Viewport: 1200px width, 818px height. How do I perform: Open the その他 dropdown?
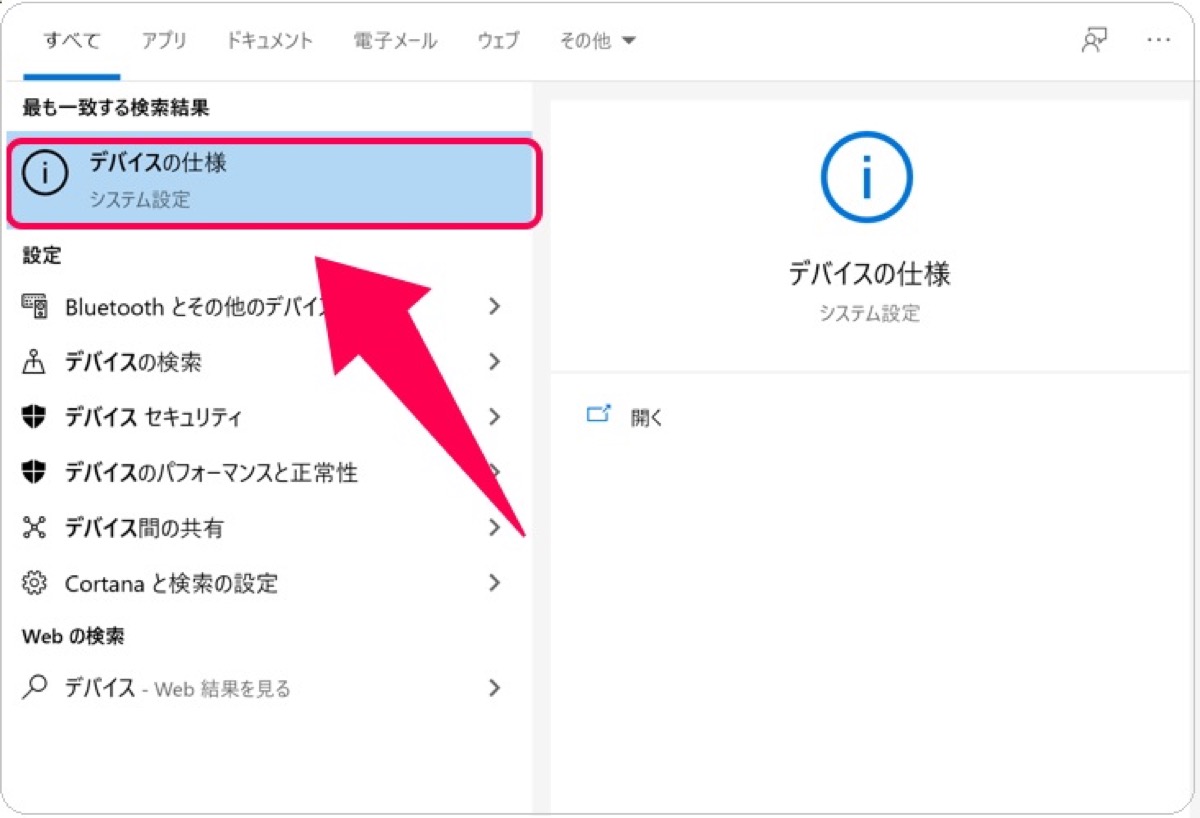(598, 41)
